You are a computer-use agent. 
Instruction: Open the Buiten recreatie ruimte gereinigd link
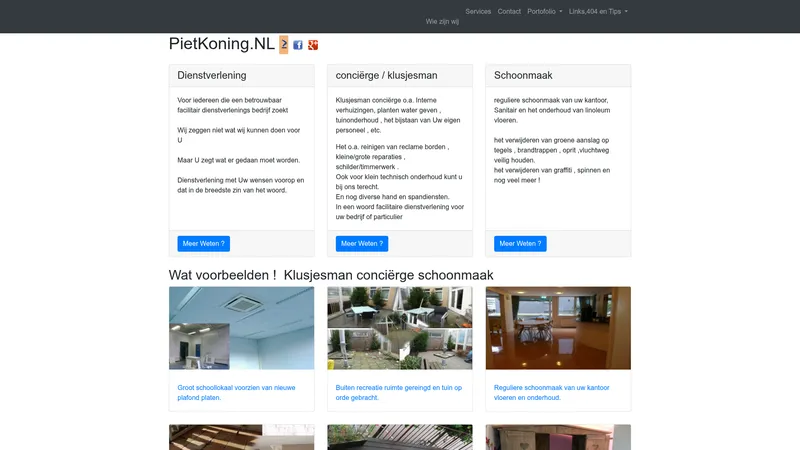click(x=398, y=392)
